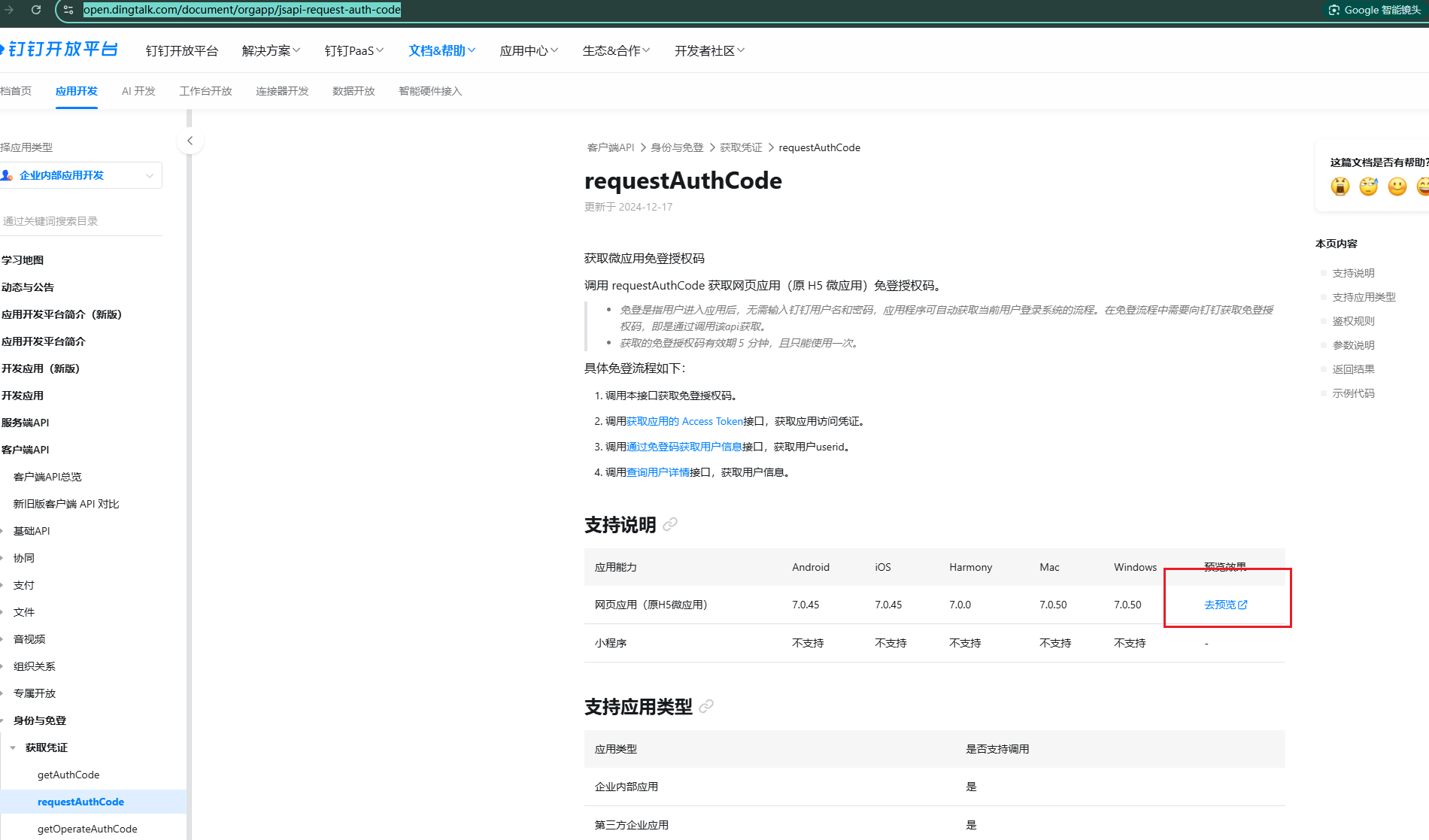This screenshot has height=840, width=1429.
Task: Copy anchor link next to 支持说明 heading
Action: coord(670,525)
